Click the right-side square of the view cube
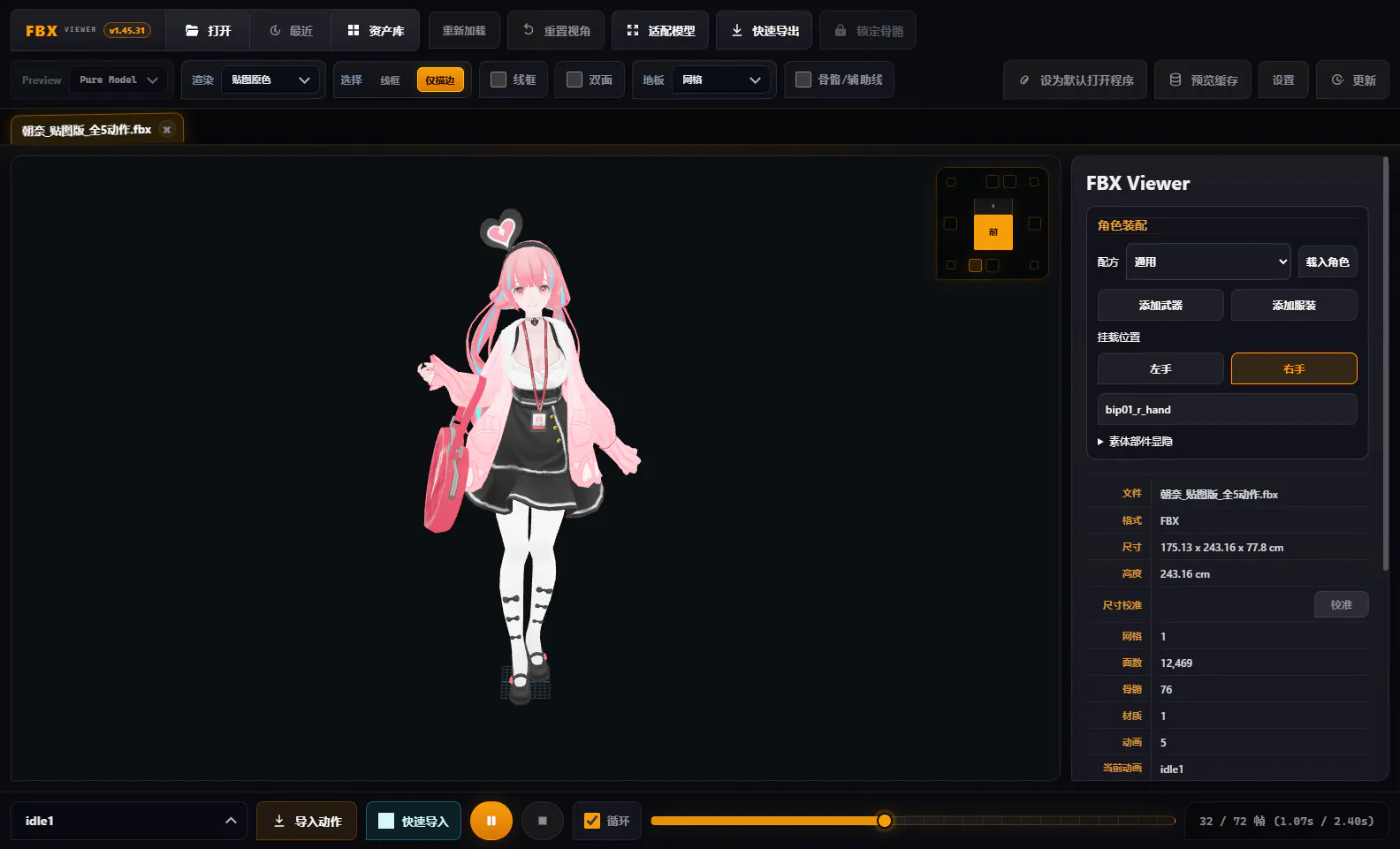1400x849 pixels. (x=1035, y=224)
